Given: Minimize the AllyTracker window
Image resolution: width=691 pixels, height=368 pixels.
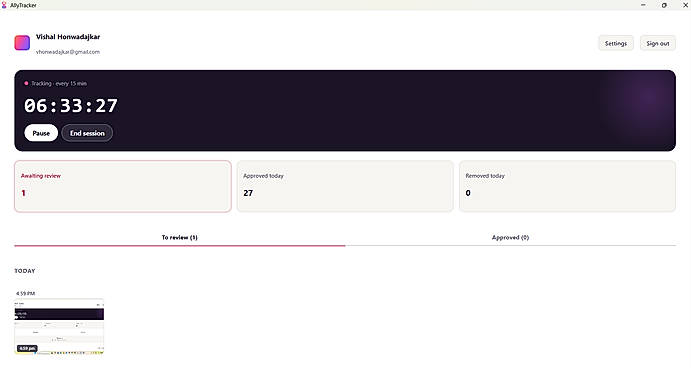Looking at the screenshot, I should [x=643, y=5].
